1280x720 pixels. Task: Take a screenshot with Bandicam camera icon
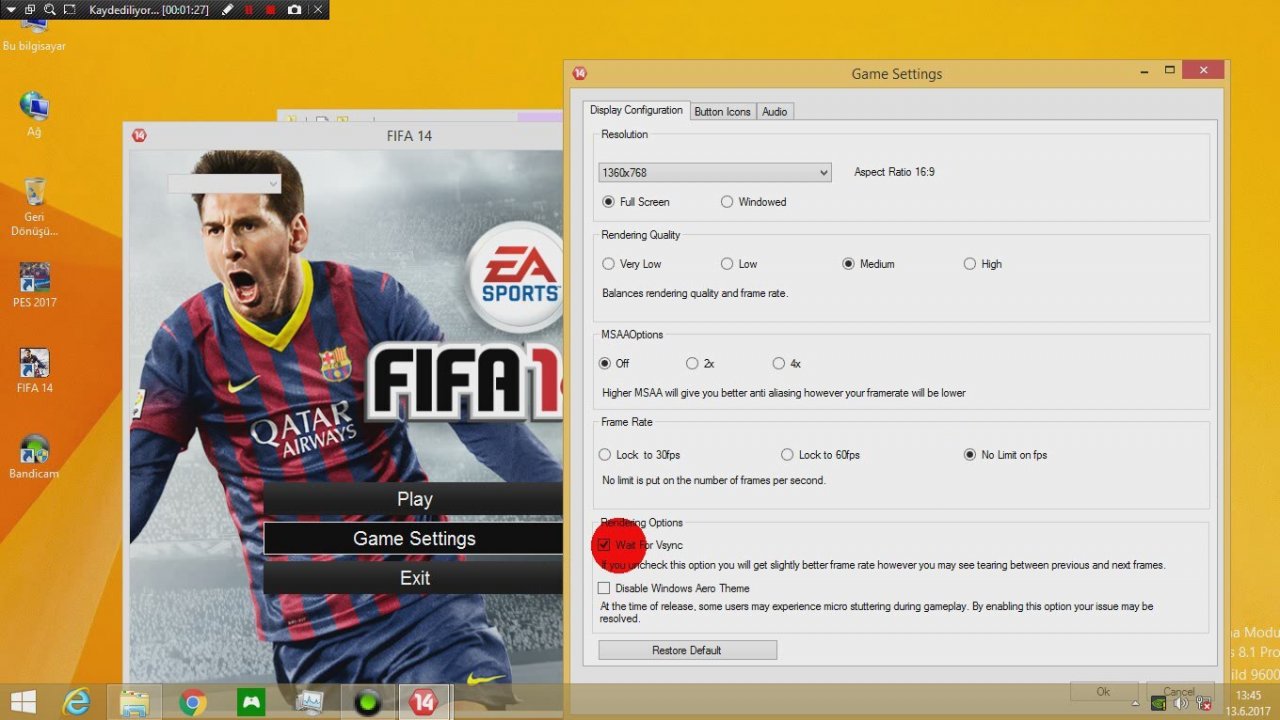[294, 9]
